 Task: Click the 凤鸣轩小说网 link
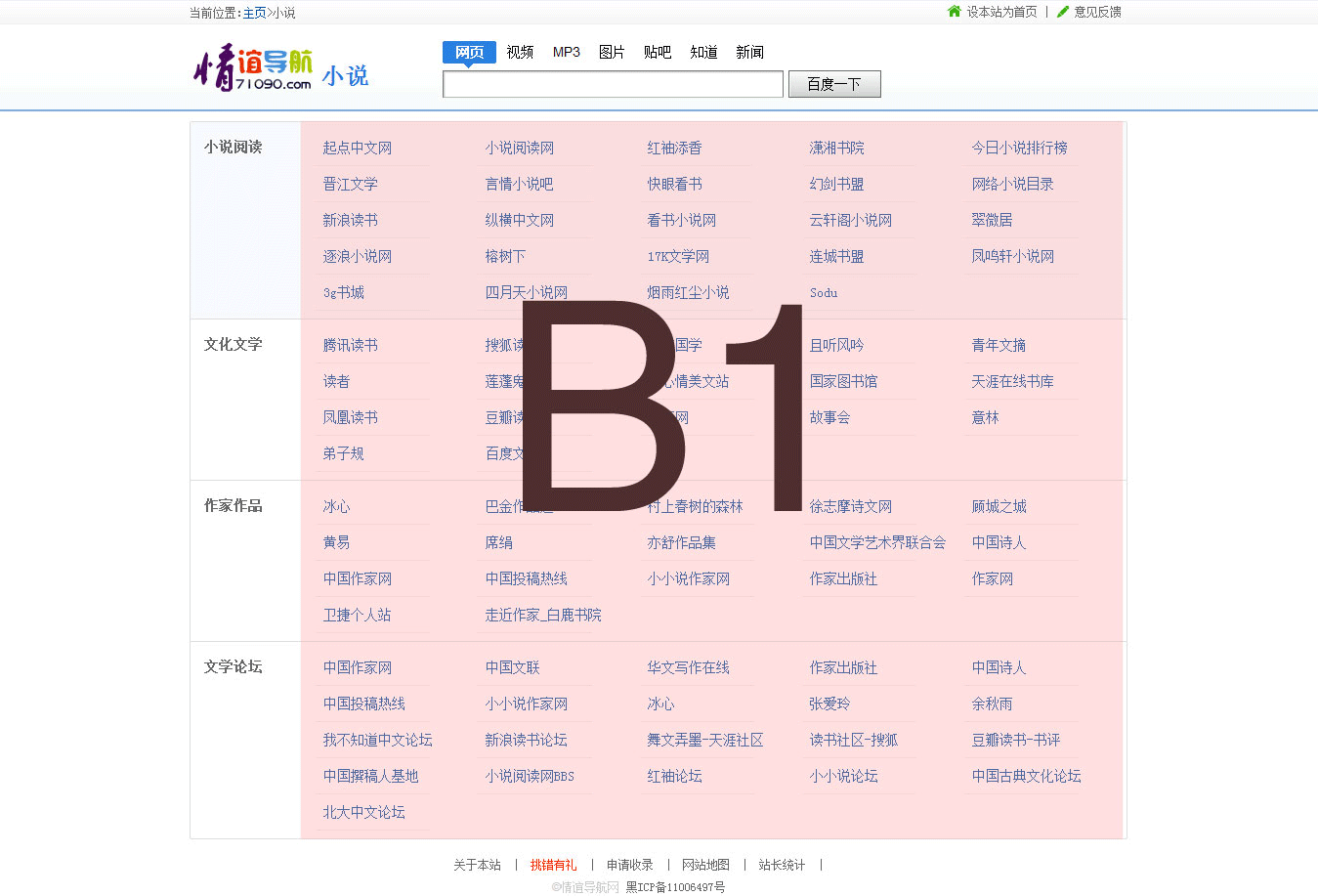pos(1013,256)
